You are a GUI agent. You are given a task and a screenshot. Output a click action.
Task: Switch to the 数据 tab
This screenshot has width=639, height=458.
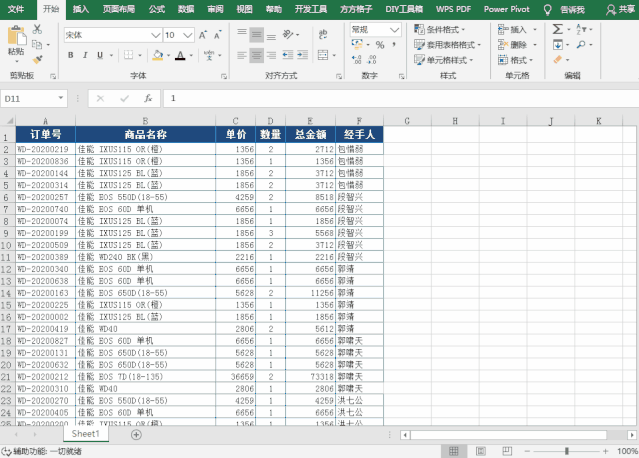coord(186,9)
